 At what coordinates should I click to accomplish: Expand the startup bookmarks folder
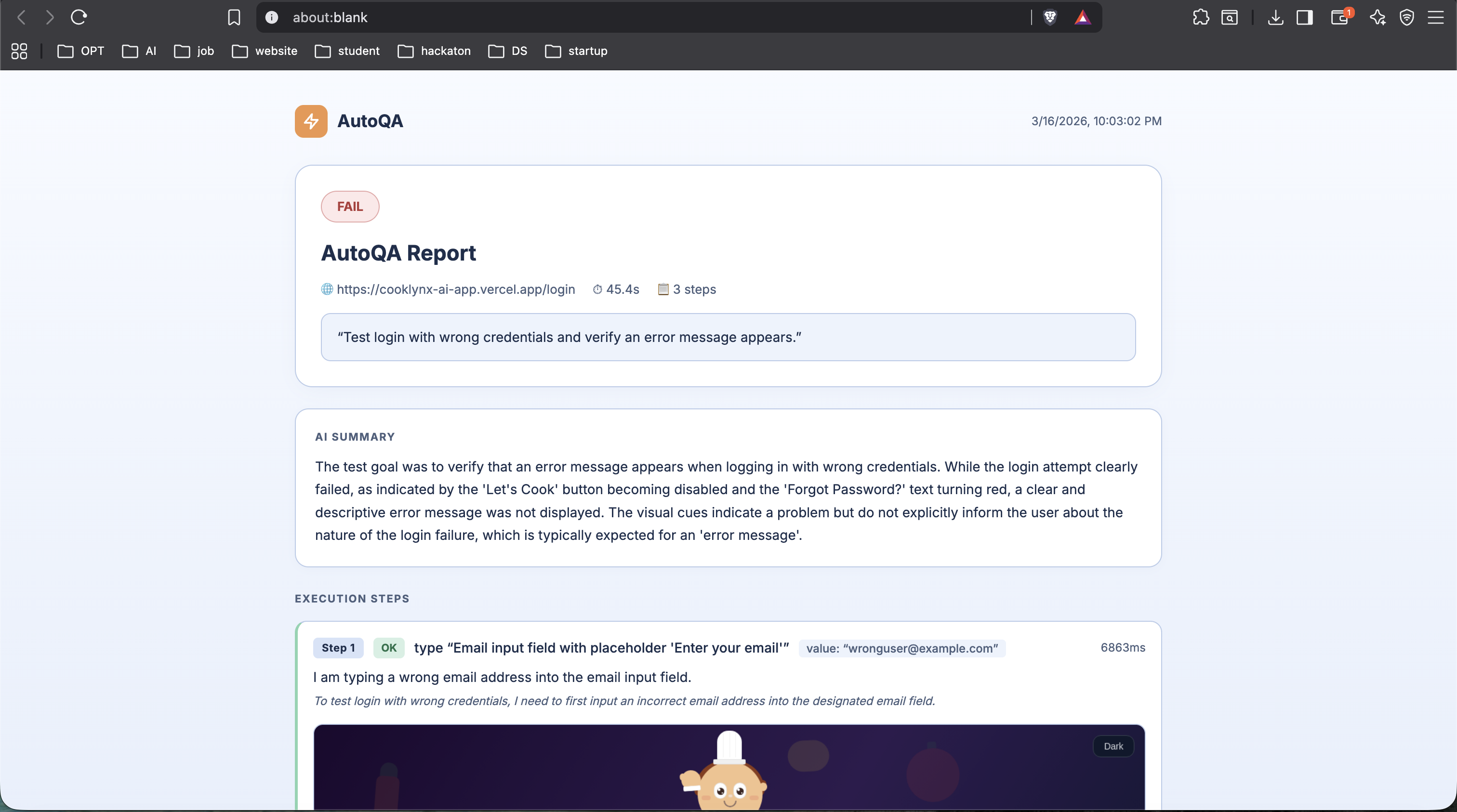[x=576, y=51]
